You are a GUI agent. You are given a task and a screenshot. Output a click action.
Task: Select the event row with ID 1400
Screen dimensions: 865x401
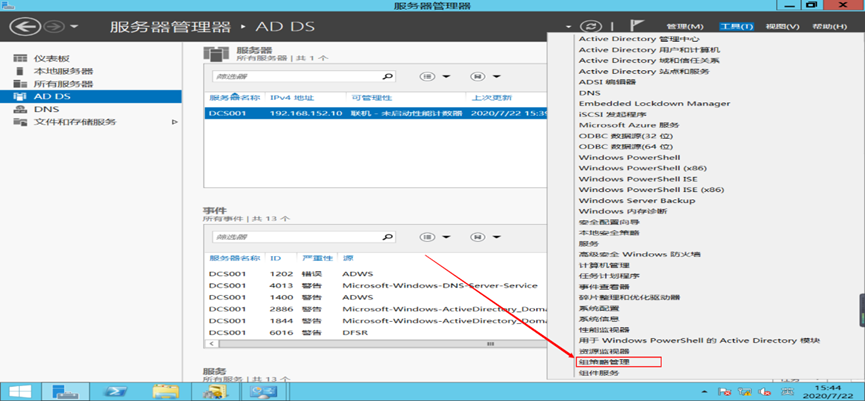click(376, 297)
